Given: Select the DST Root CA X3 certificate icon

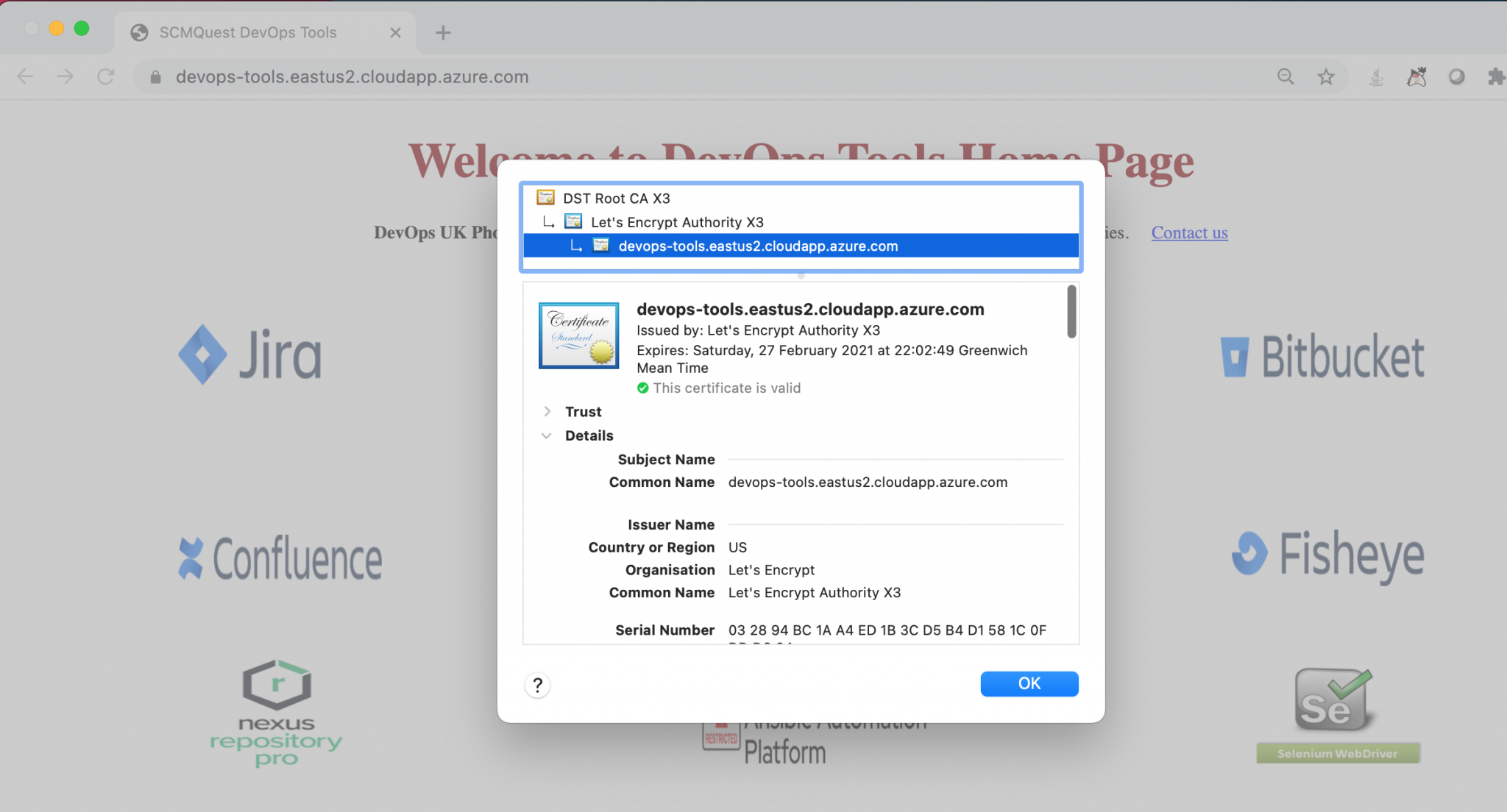Looking at the screenshot, I should [546, 198].
